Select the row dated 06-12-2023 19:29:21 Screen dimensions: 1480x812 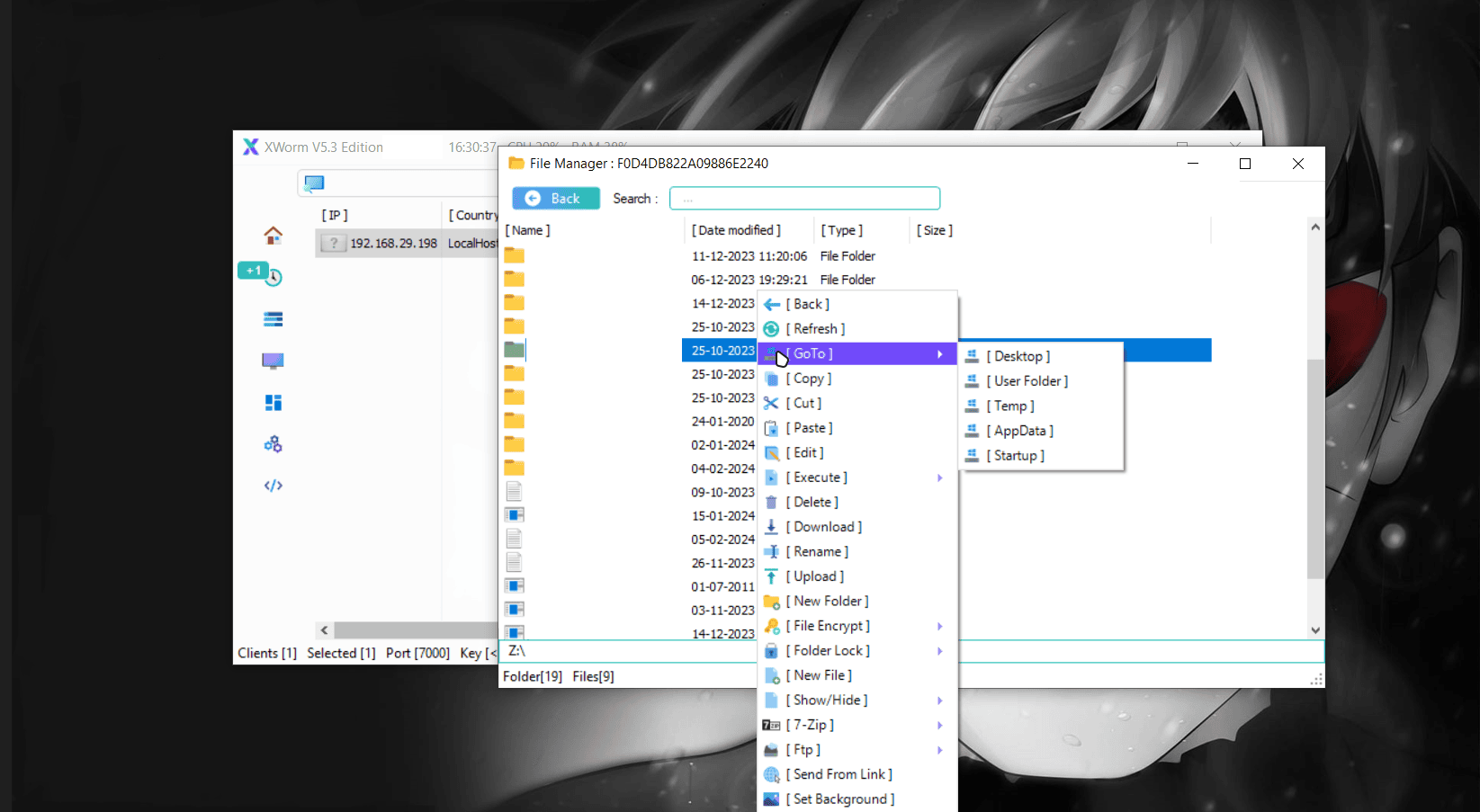[x=857, y=280]
